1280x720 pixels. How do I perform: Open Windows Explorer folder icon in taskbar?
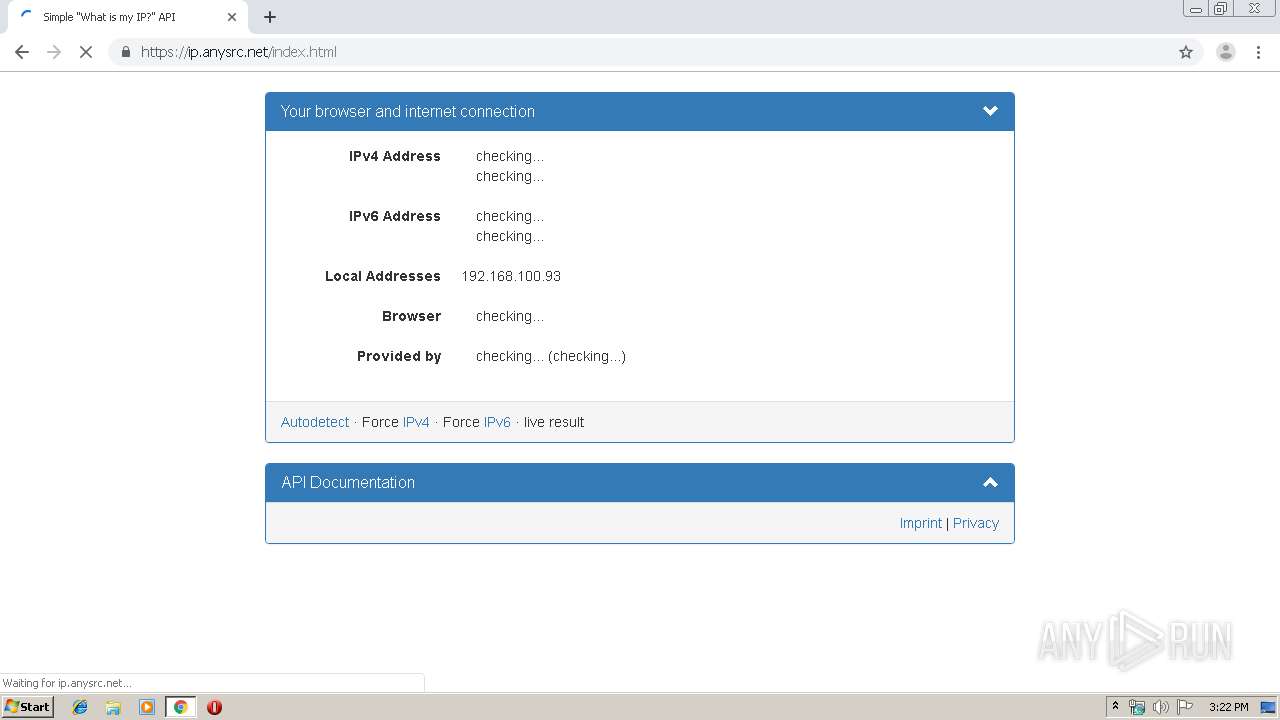[x=113, y=707]
